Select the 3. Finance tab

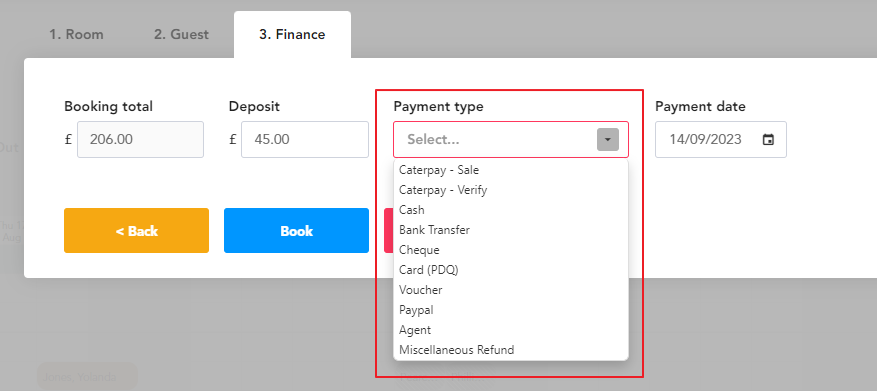tap(293, 35)
